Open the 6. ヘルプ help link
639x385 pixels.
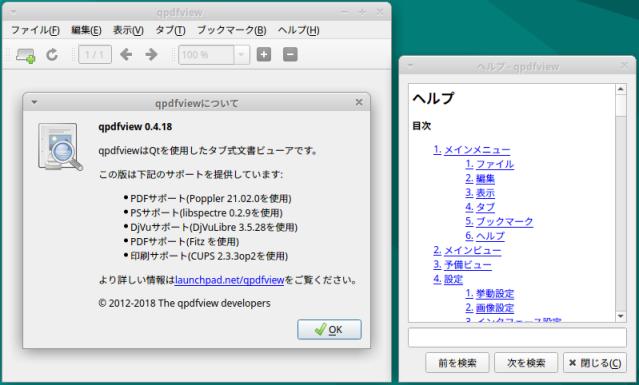click(485, 235)
